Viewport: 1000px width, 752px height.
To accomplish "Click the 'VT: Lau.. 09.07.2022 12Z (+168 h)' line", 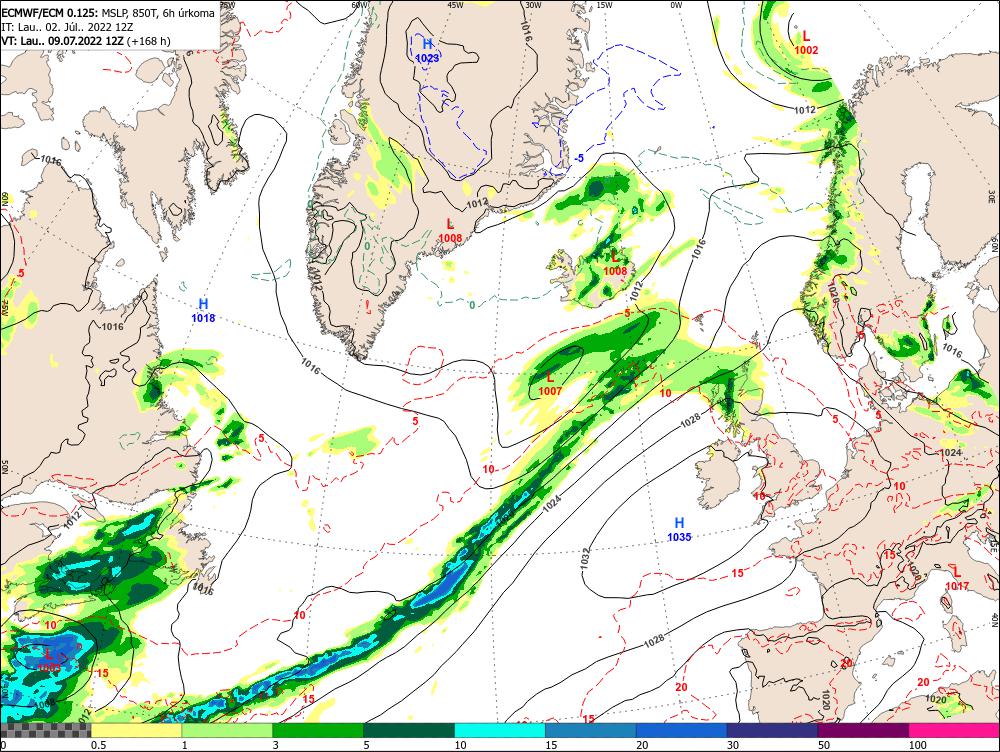I will (86, 41).
